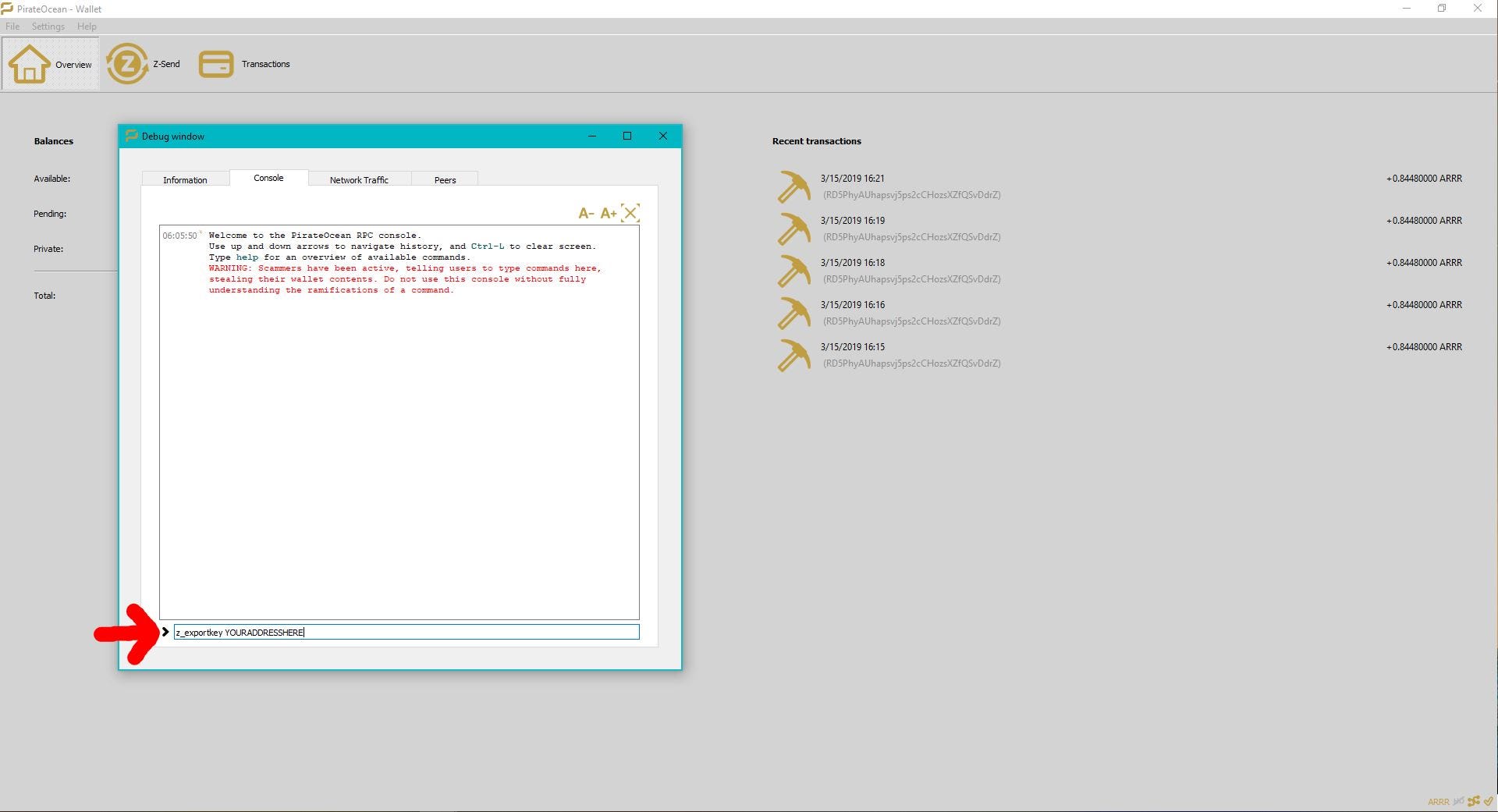This screenshot has width=1498, height=812.
Task: Click the Balances heading
Action: tap(53, 141)
